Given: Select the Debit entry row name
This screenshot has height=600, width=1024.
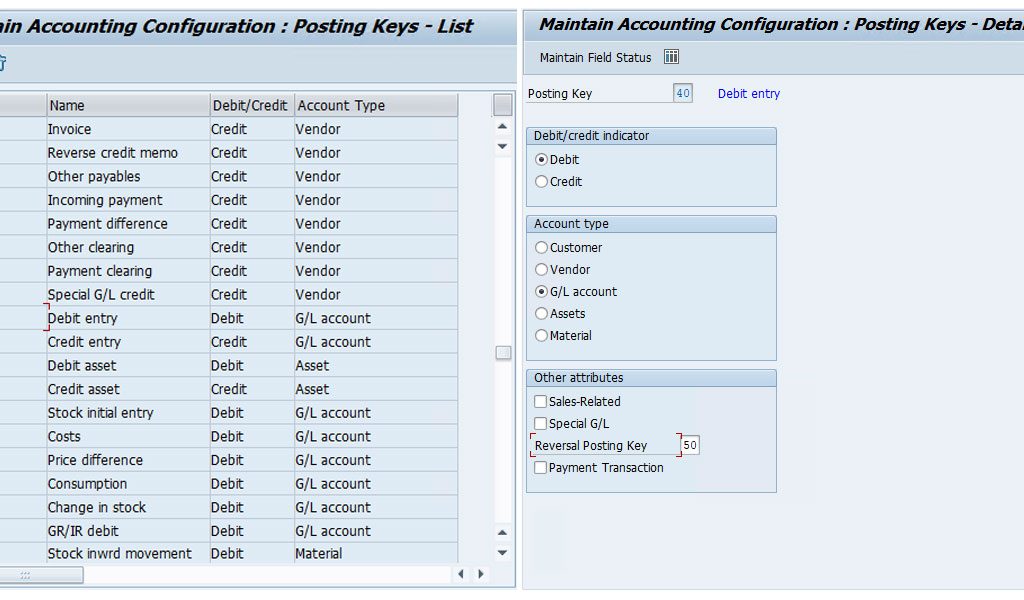Looking at the screenshot, I should [x=82, y=318].
